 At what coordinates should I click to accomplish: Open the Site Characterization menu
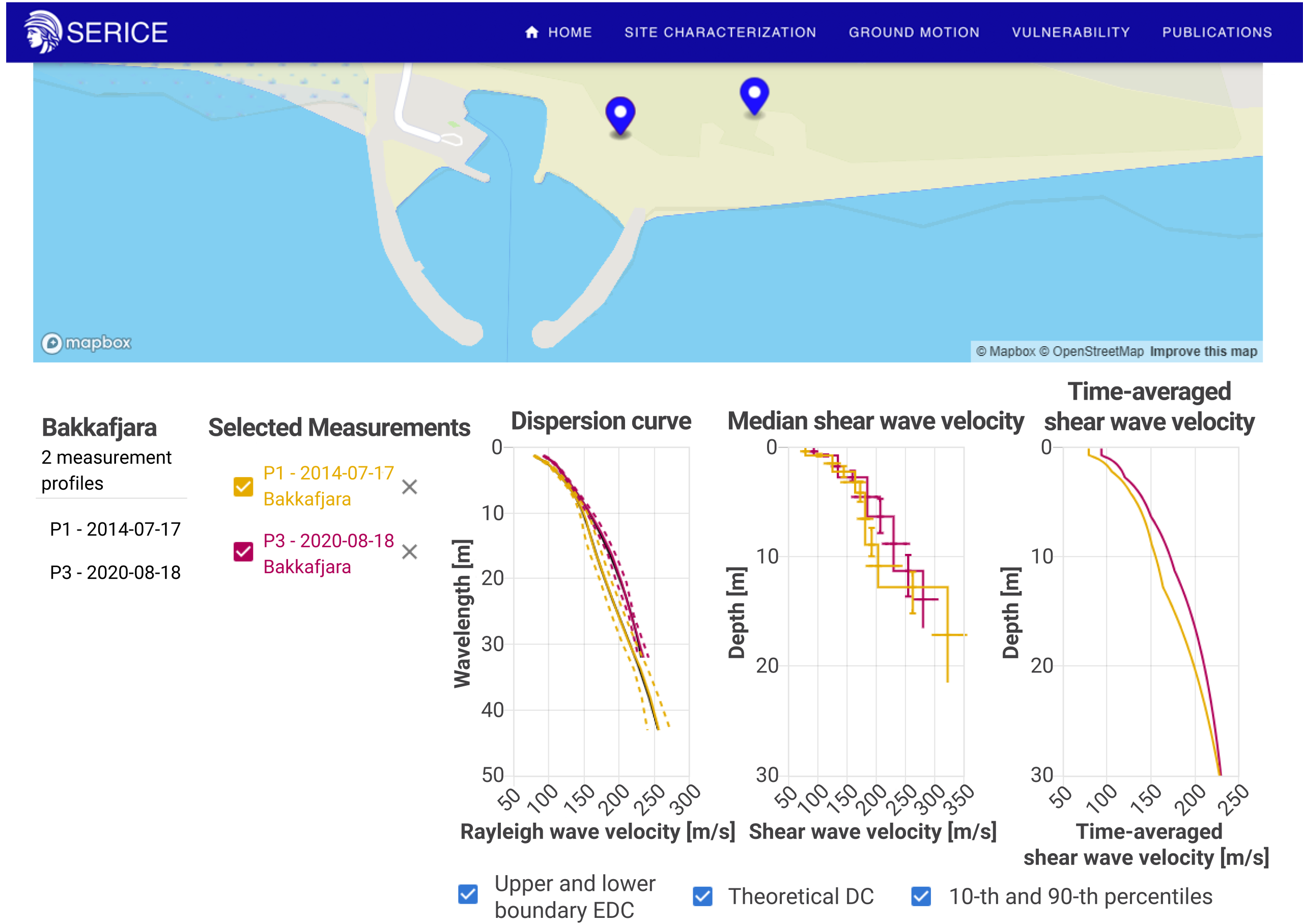coord(720,33)
